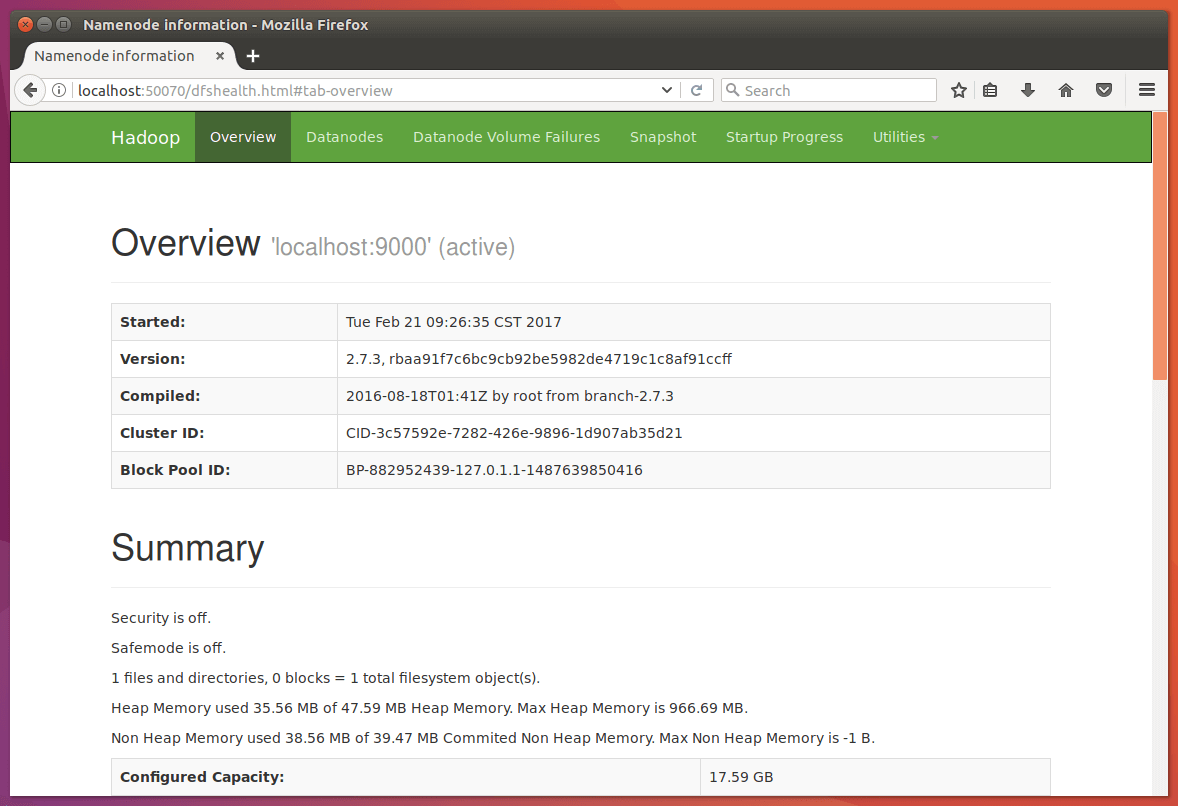This screenshot has height=806, width=1178.
Task: Click the Hadoop brand link
Action: [x=145, y=137]
